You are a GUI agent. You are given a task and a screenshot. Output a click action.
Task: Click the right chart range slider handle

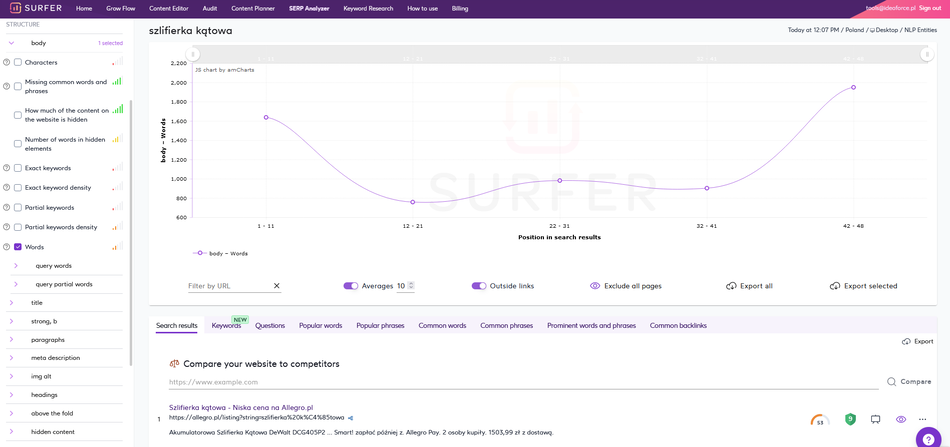928,55
